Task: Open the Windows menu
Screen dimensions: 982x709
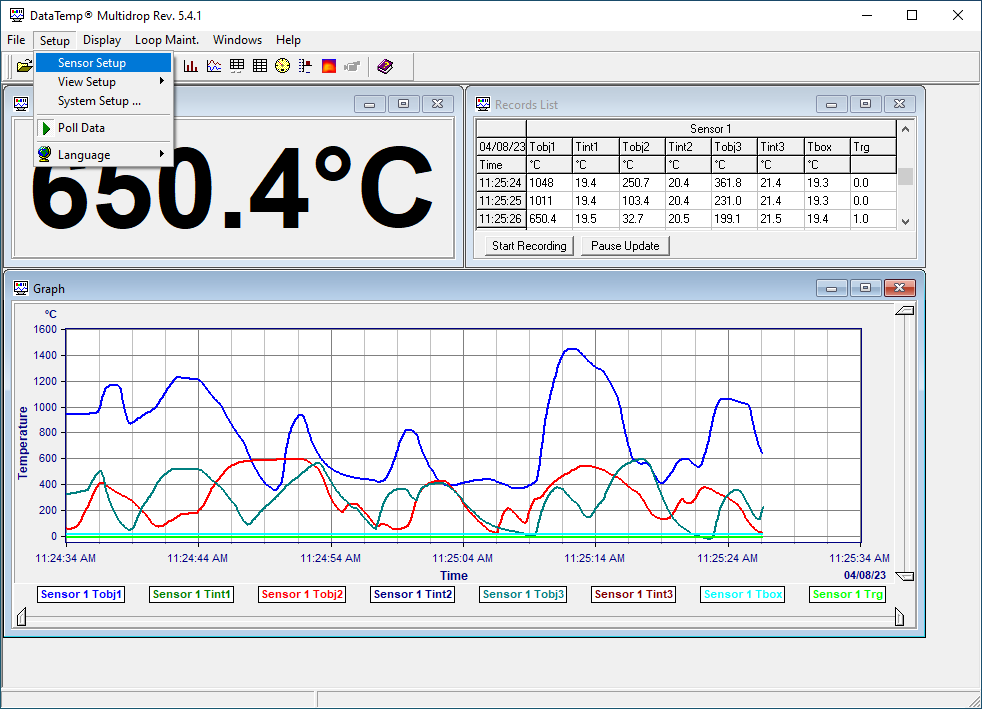Action: 237,40
